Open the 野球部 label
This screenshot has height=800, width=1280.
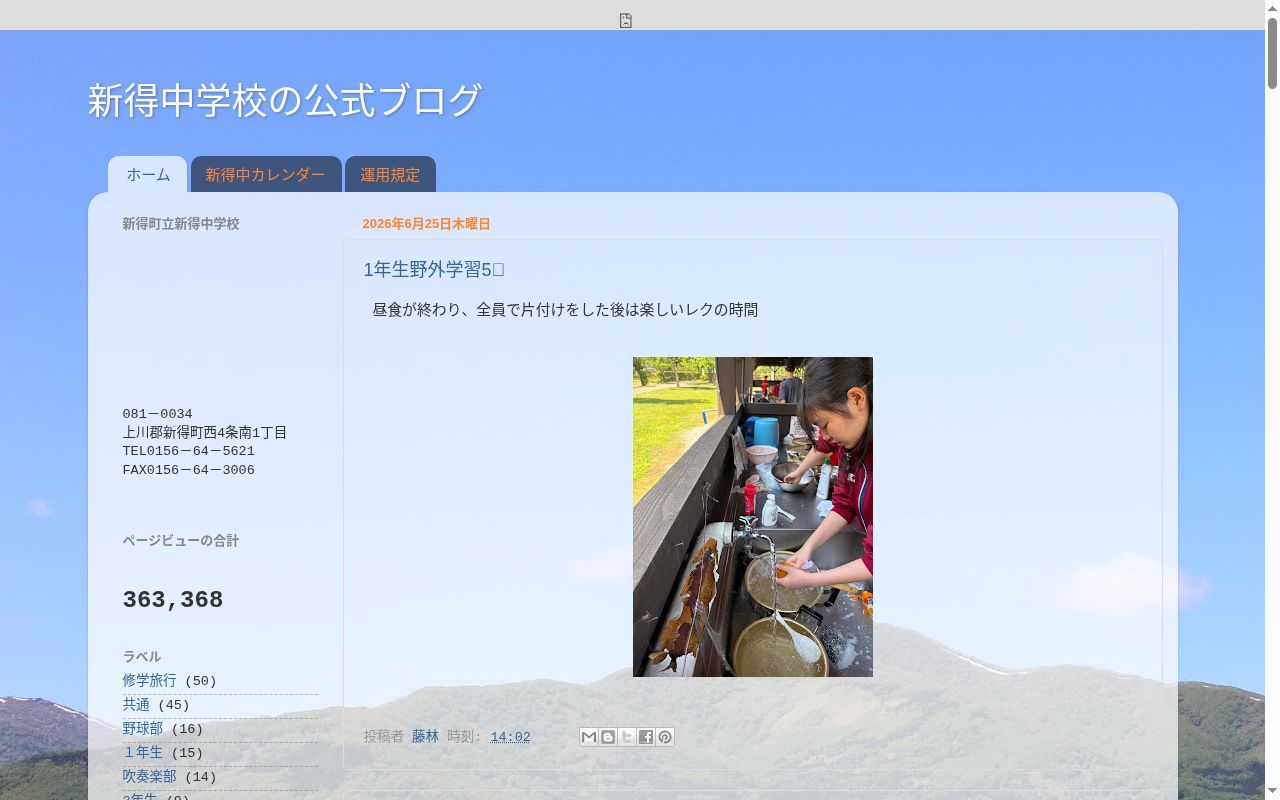tap(143, 728)
